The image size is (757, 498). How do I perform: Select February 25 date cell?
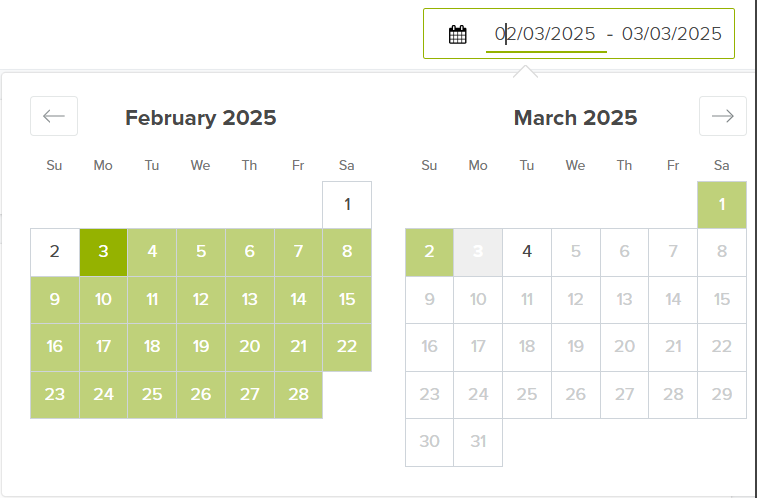[x=152, y=394]
